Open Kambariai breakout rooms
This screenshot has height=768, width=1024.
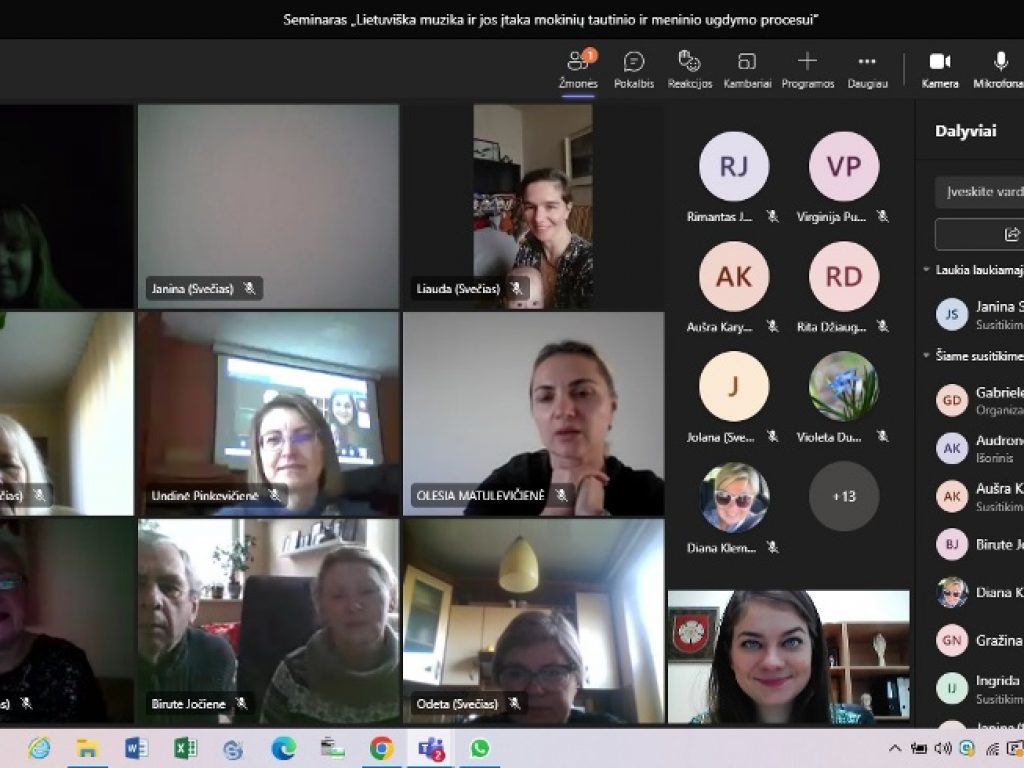point(747,70)
